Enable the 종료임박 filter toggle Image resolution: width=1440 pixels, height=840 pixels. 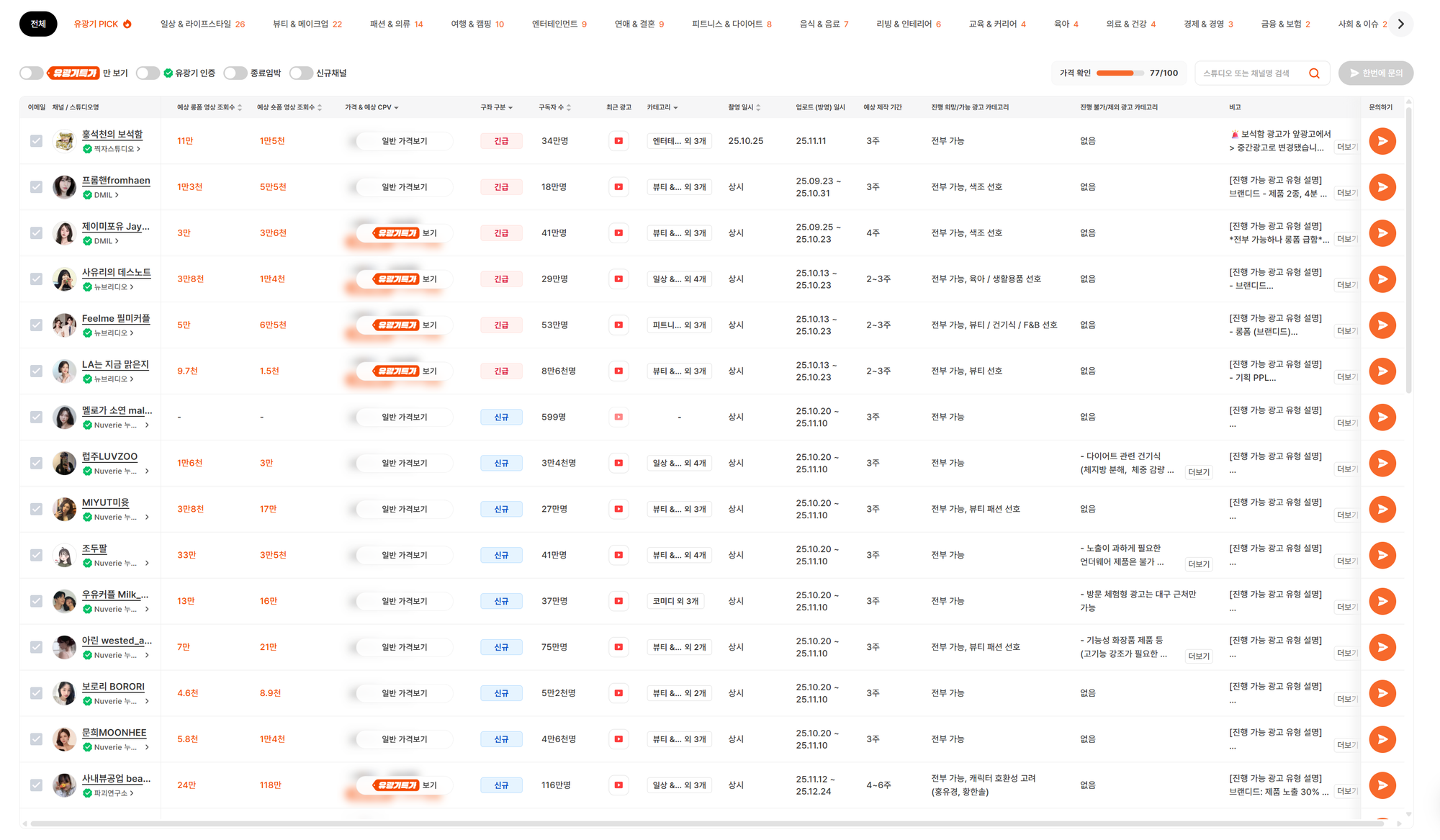(235, 73)
